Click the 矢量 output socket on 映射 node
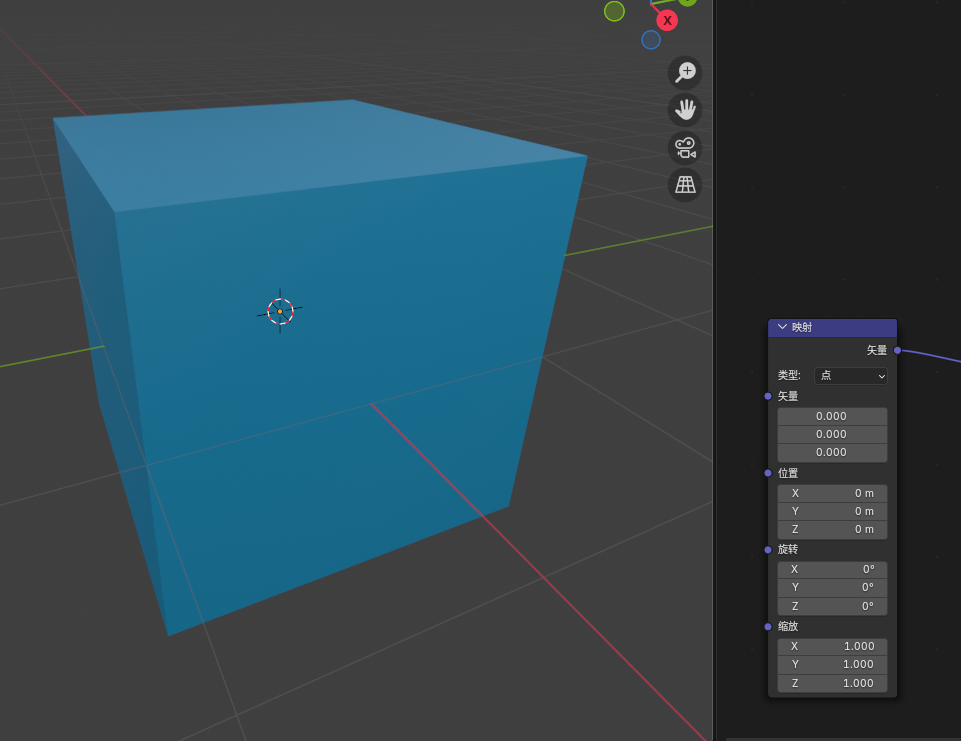 [x=897, y=350]
